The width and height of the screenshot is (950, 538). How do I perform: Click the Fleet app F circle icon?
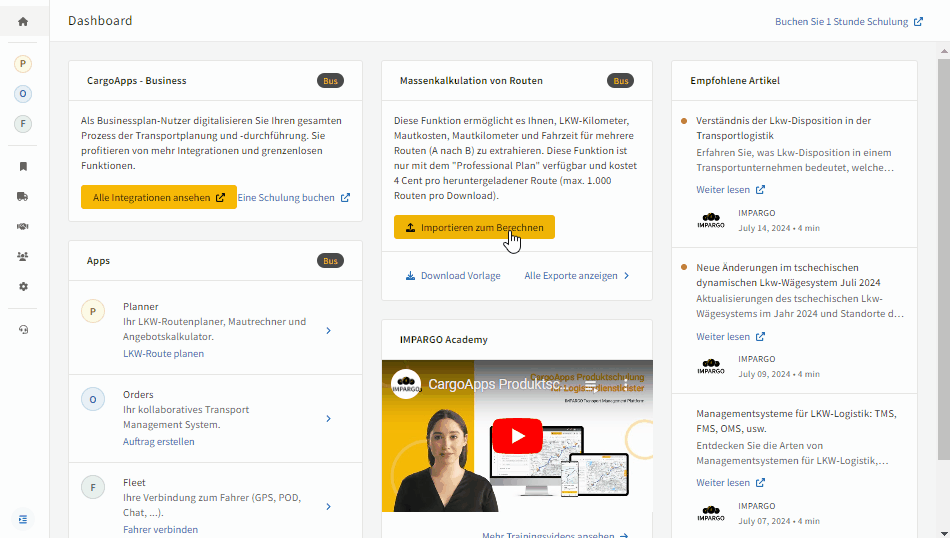pyautogui.click(x=93, y=487)
